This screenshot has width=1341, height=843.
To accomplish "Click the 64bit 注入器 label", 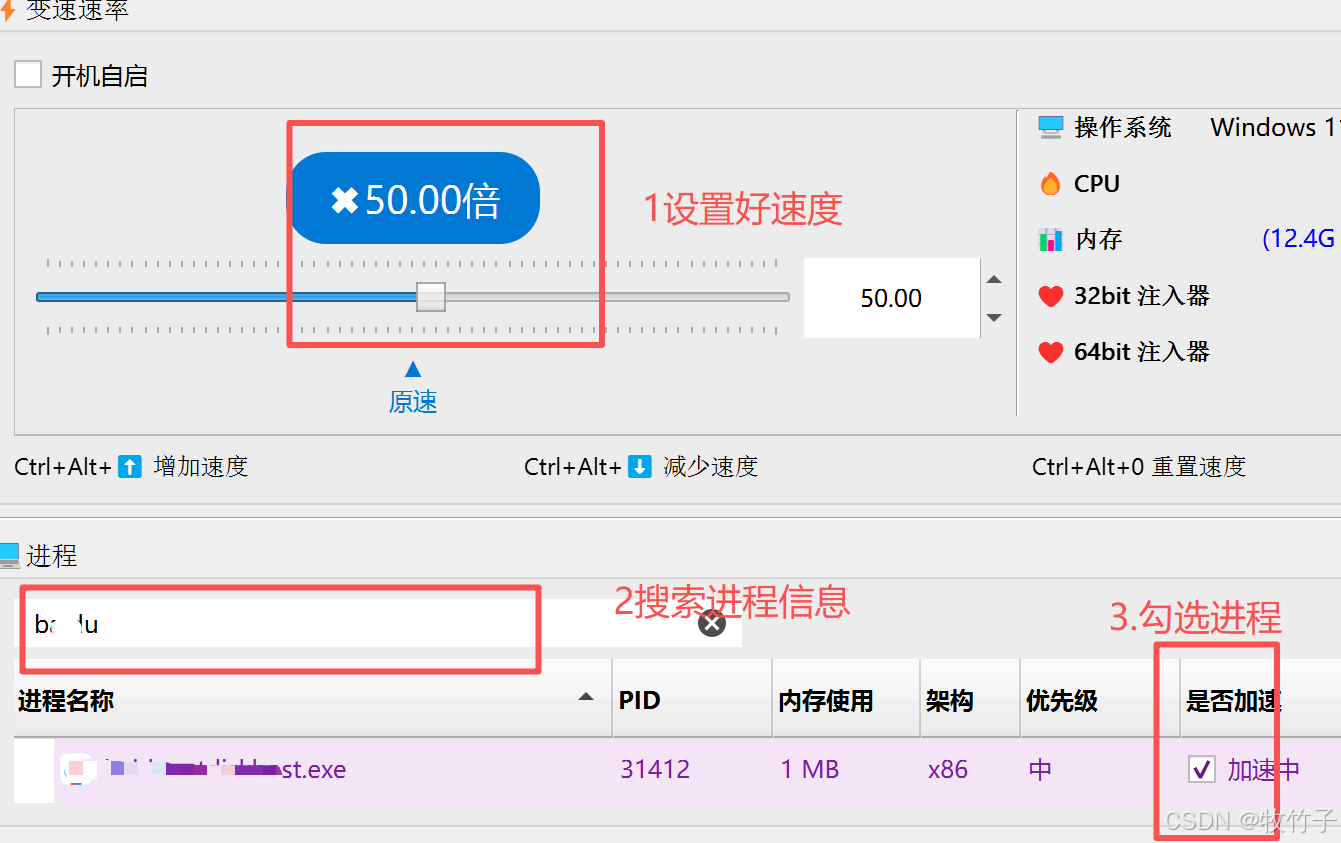I will point(1142,352).
